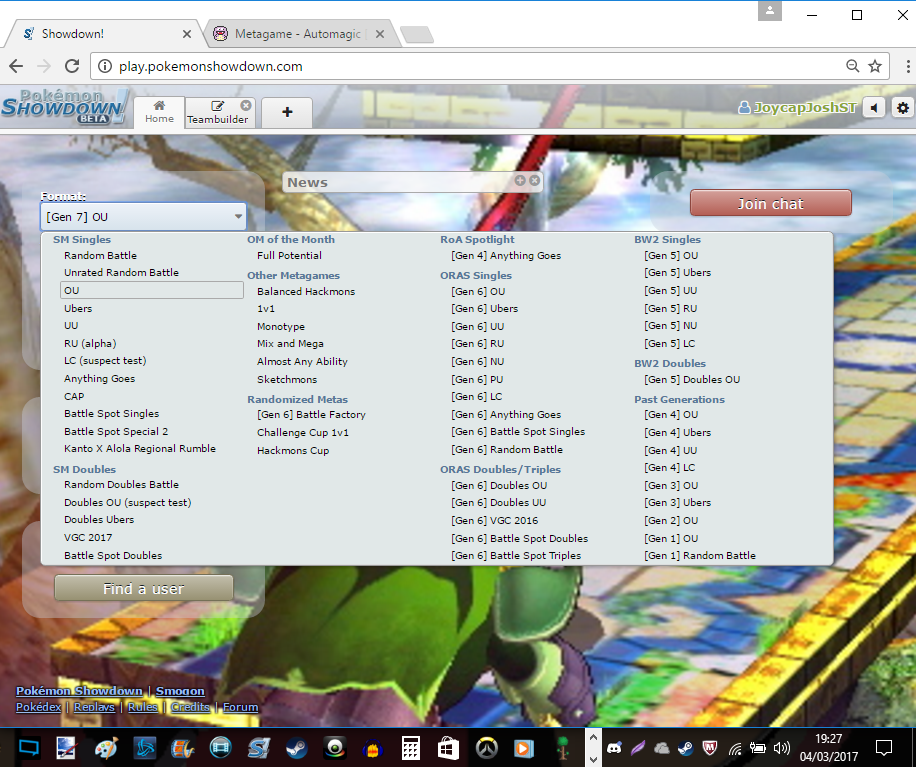Collapse the Format dropdown showing [Gen 7] OU
Image resolution: width=916 pixels, height=767 pixels.
[x=144, y=216]
